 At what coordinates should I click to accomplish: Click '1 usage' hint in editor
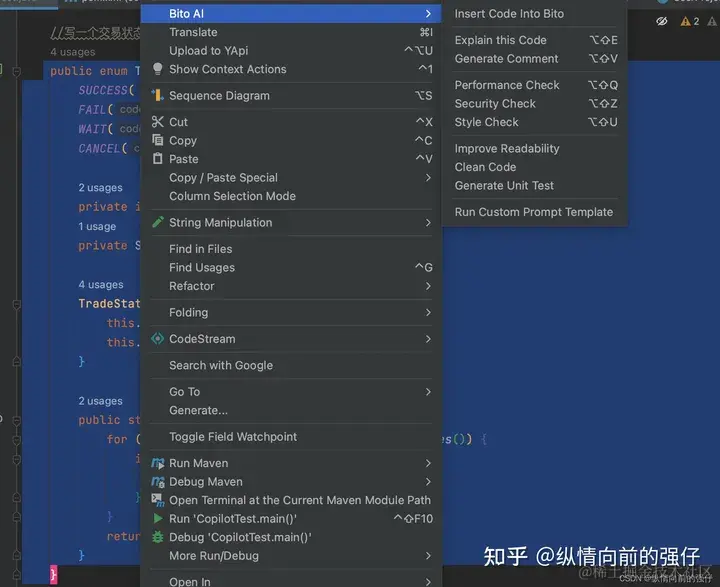[97, 226]
